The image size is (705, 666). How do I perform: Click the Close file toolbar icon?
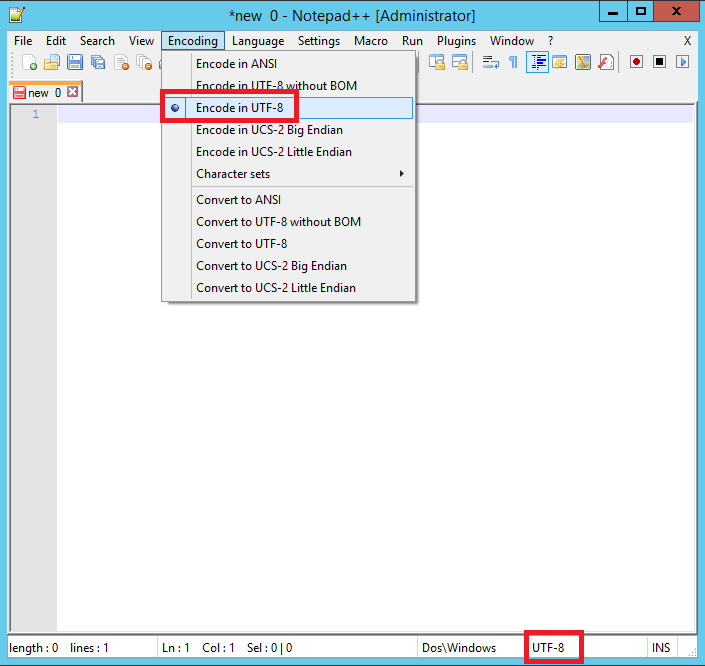pos(121,62)
